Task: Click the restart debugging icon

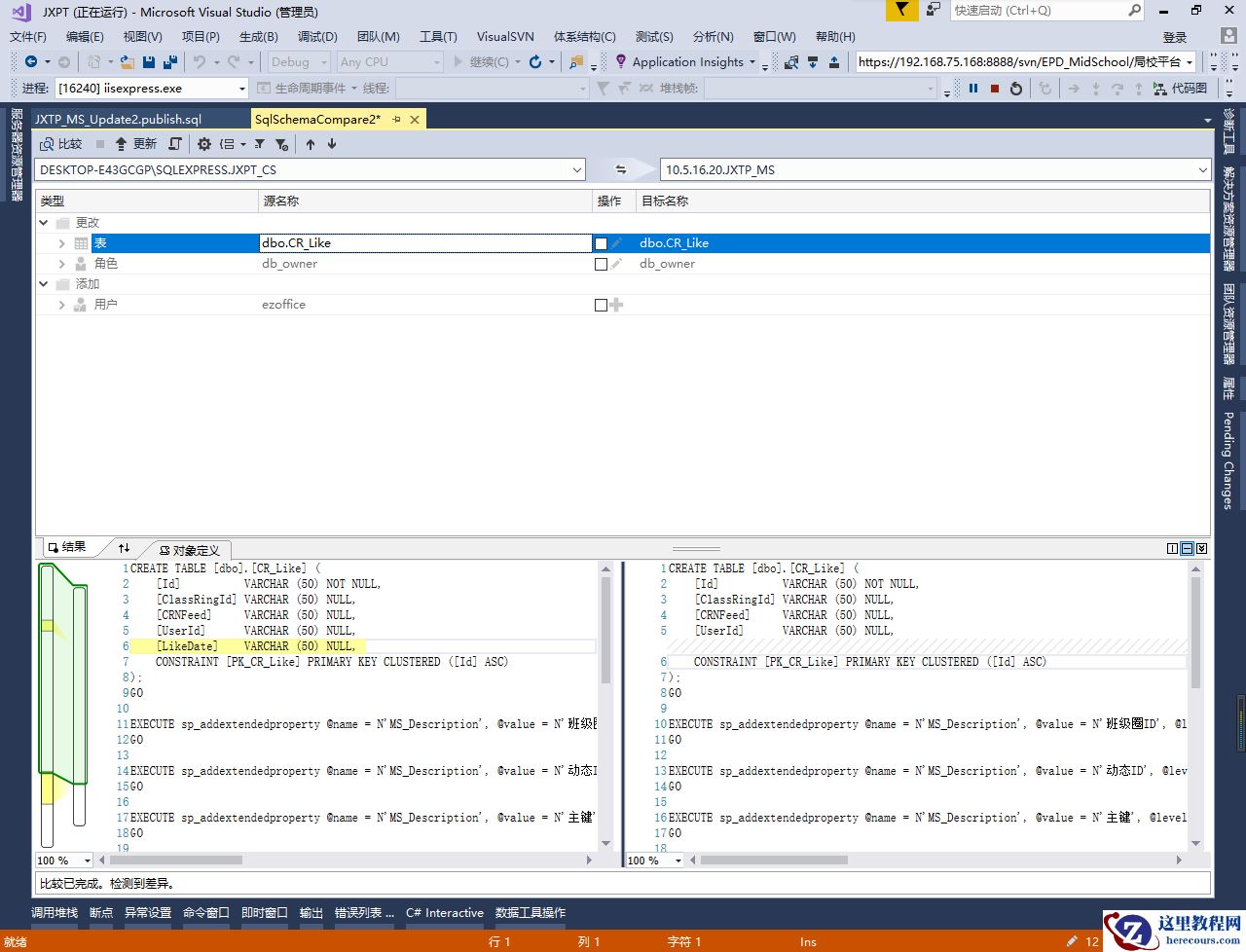Action: click(x=1015, y=88)
